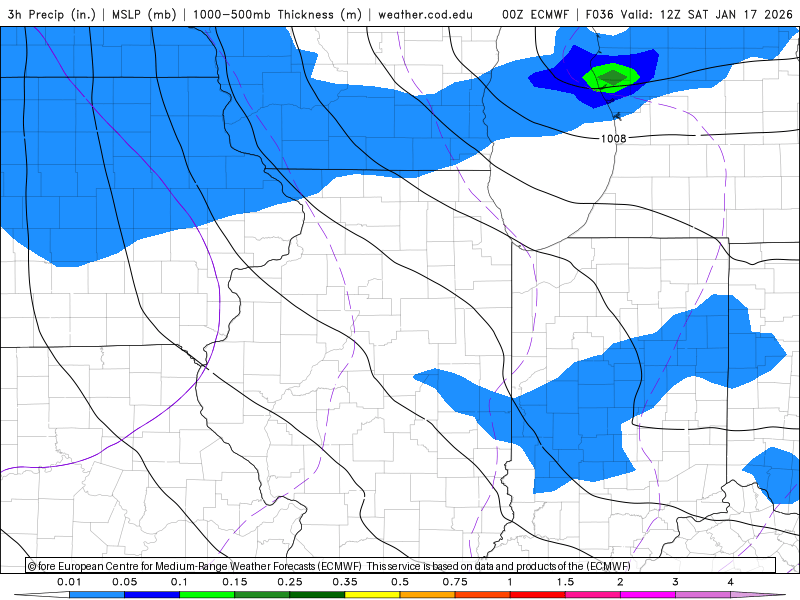Click the light blue 0.01–0.05 legend swatch
800x600 pixels.
coord(97,595)
